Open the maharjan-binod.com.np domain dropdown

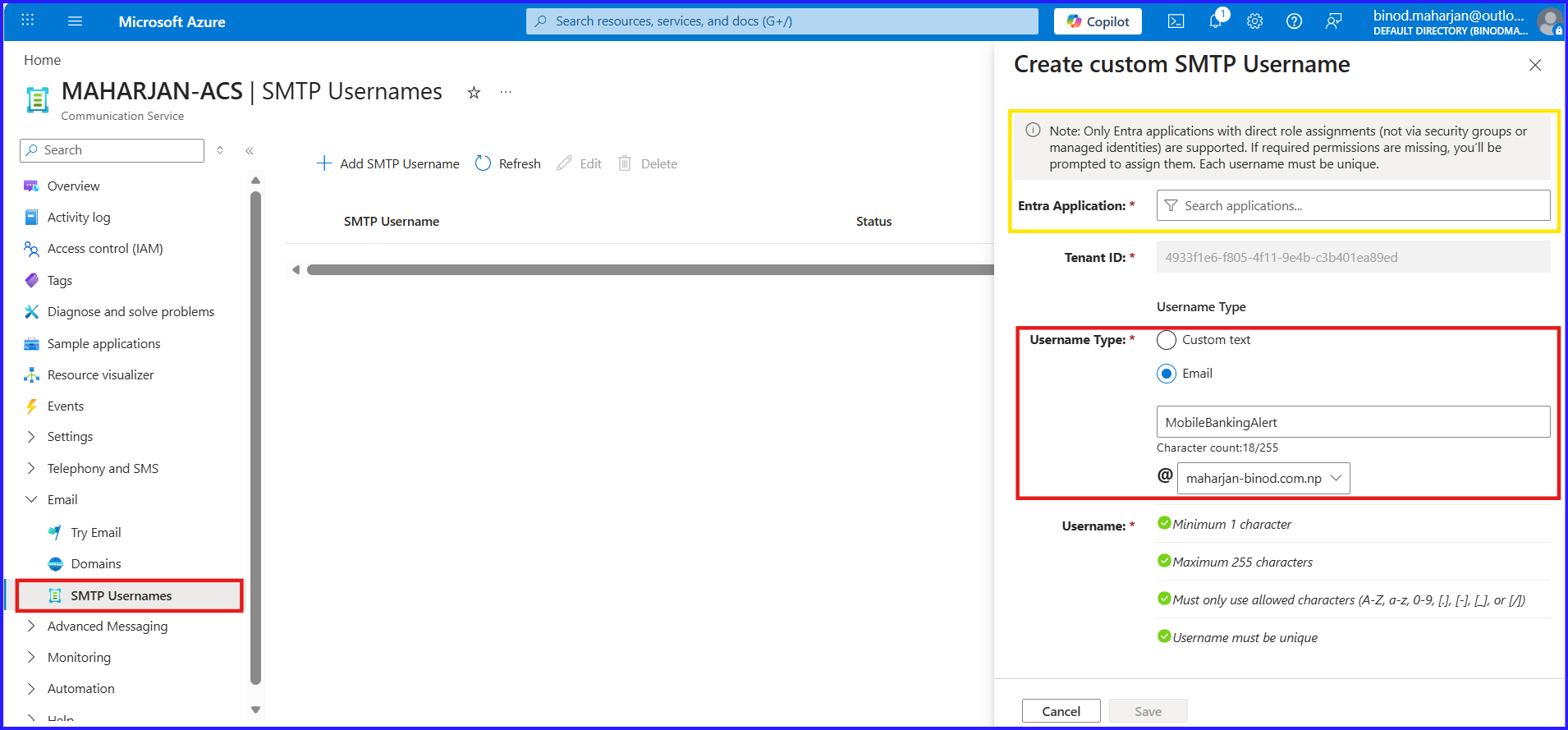click(1263, 479)
